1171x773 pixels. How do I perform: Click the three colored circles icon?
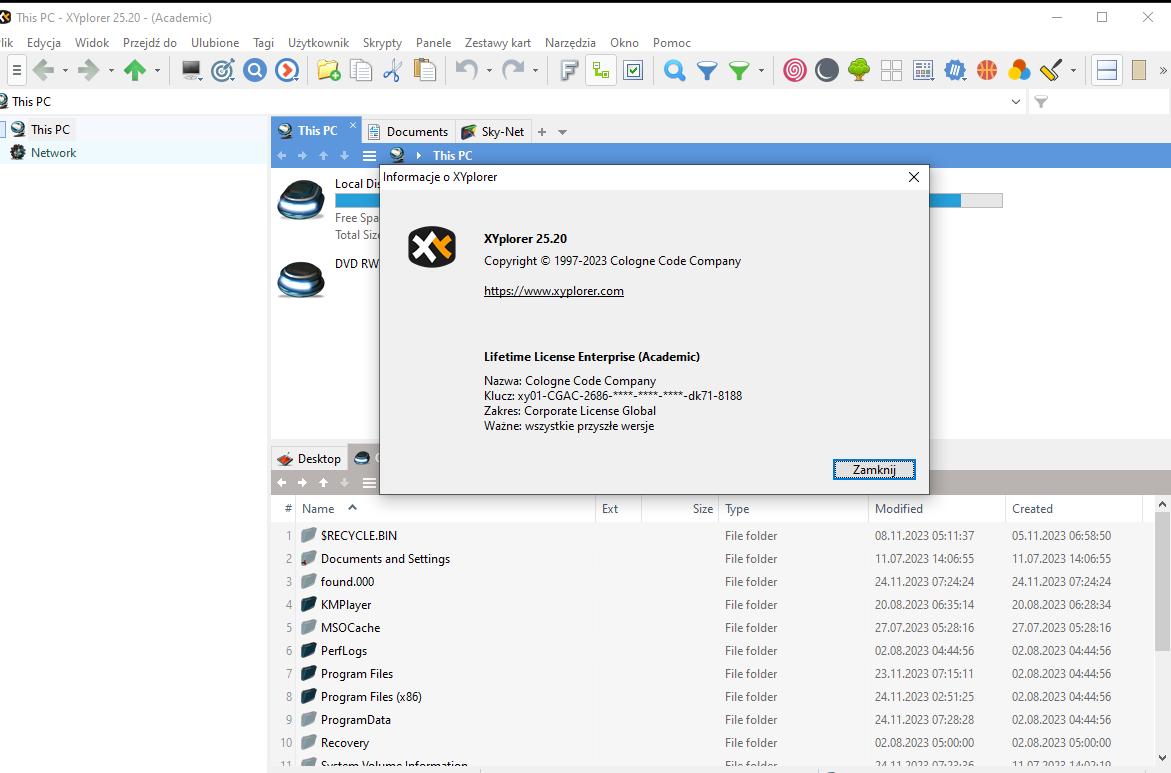1019,71
